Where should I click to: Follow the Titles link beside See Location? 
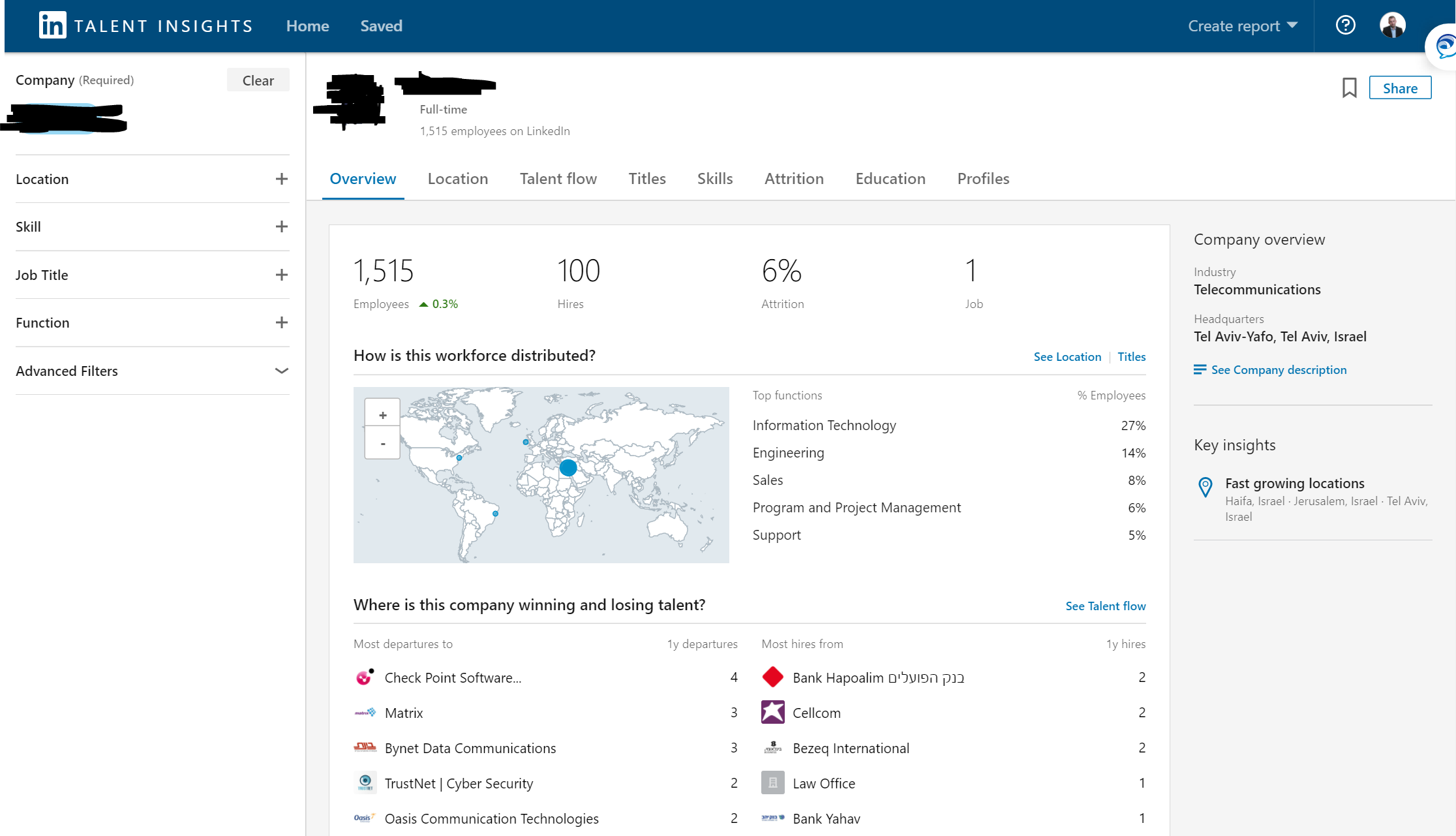pyautogui.click(x=1131, y=357)
